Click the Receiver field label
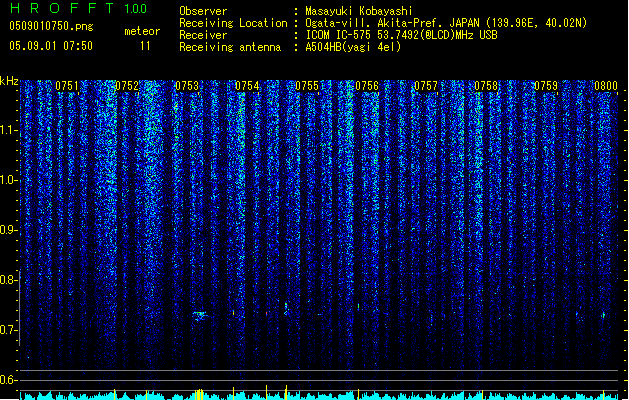 pyautogui.click(x=203, y=35)
